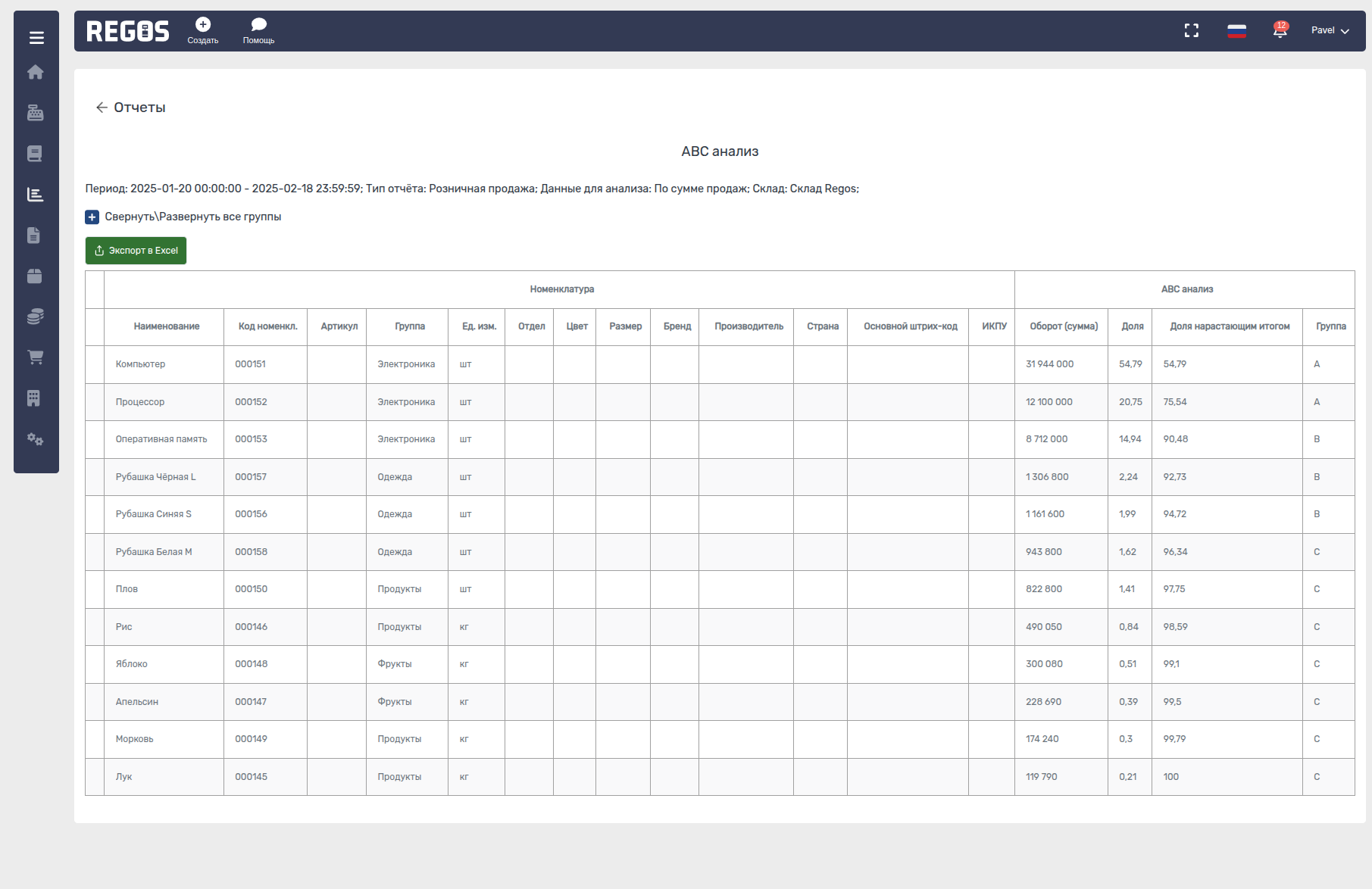Viewport: 1372px width, 889px height.
Task: Toggle collapse/expand all groups plus box
Action: pos(92,217)
